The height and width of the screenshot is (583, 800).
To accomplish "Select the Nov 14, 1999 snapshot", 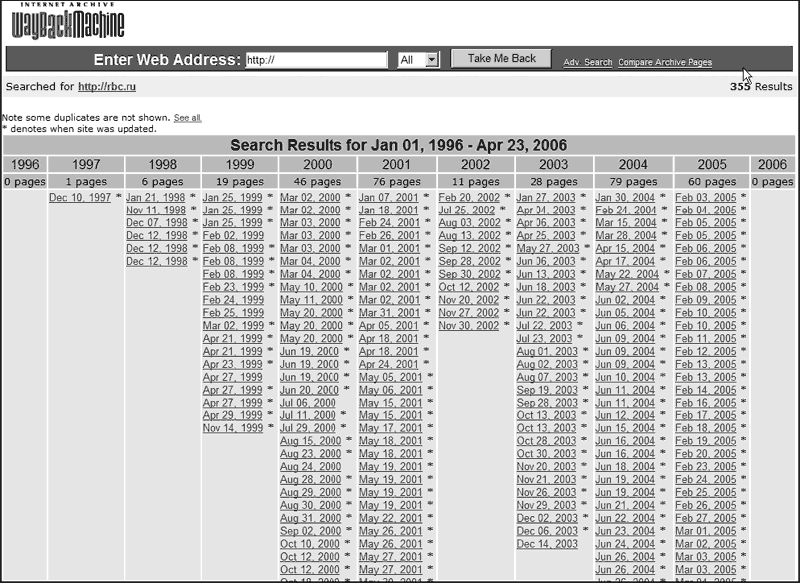I will pos(232,428).
